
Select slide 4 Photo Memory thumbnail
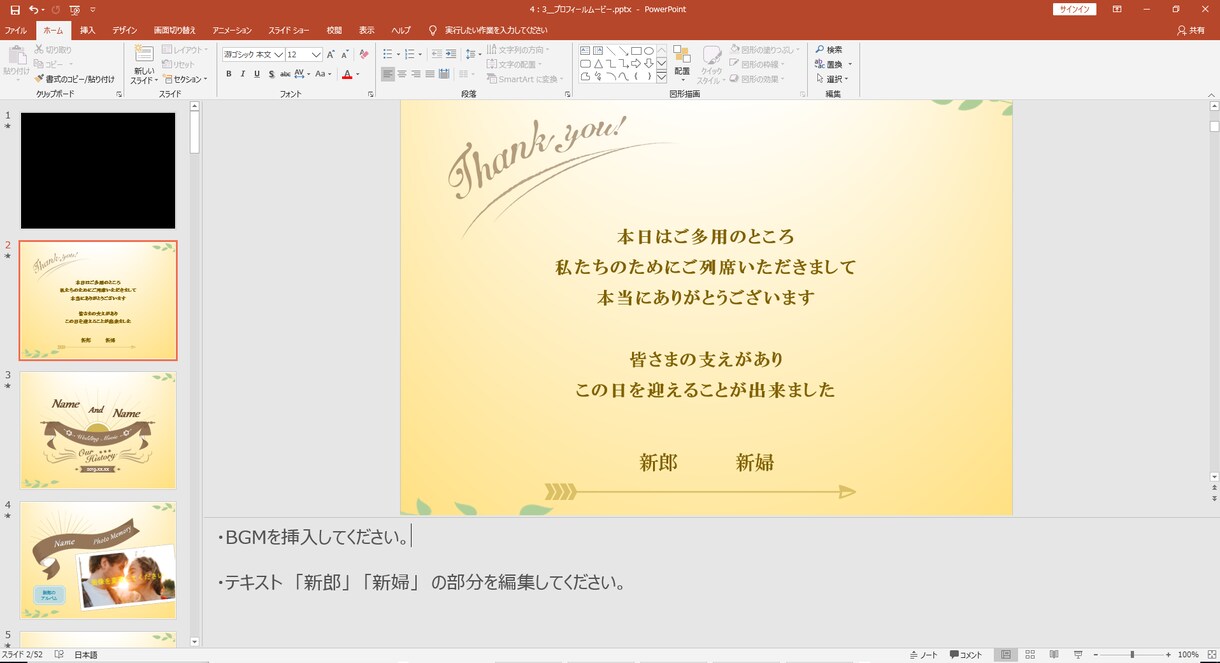(98, 560)
